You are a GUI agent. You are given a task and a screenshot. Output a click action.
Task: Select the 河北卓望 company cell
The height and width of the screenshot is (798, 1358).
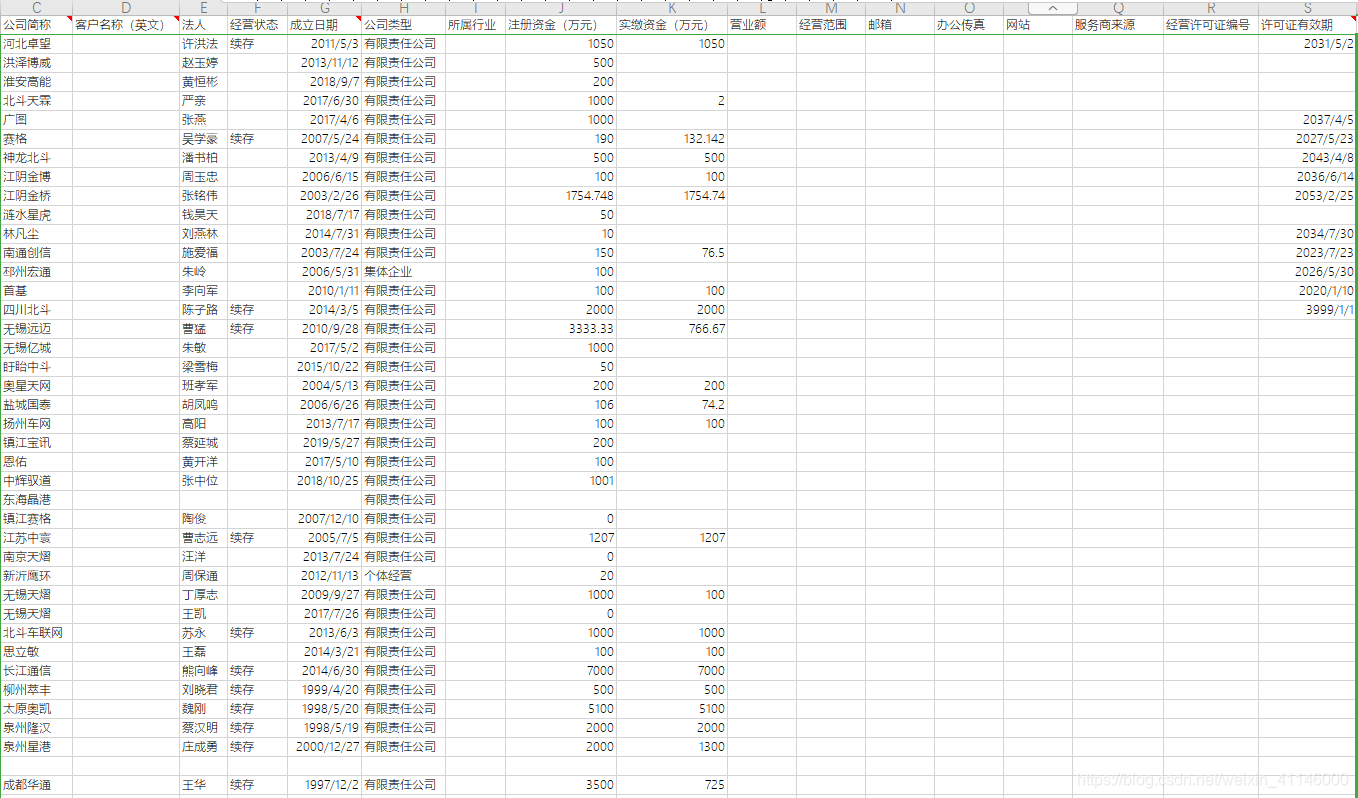pos(36,43)
